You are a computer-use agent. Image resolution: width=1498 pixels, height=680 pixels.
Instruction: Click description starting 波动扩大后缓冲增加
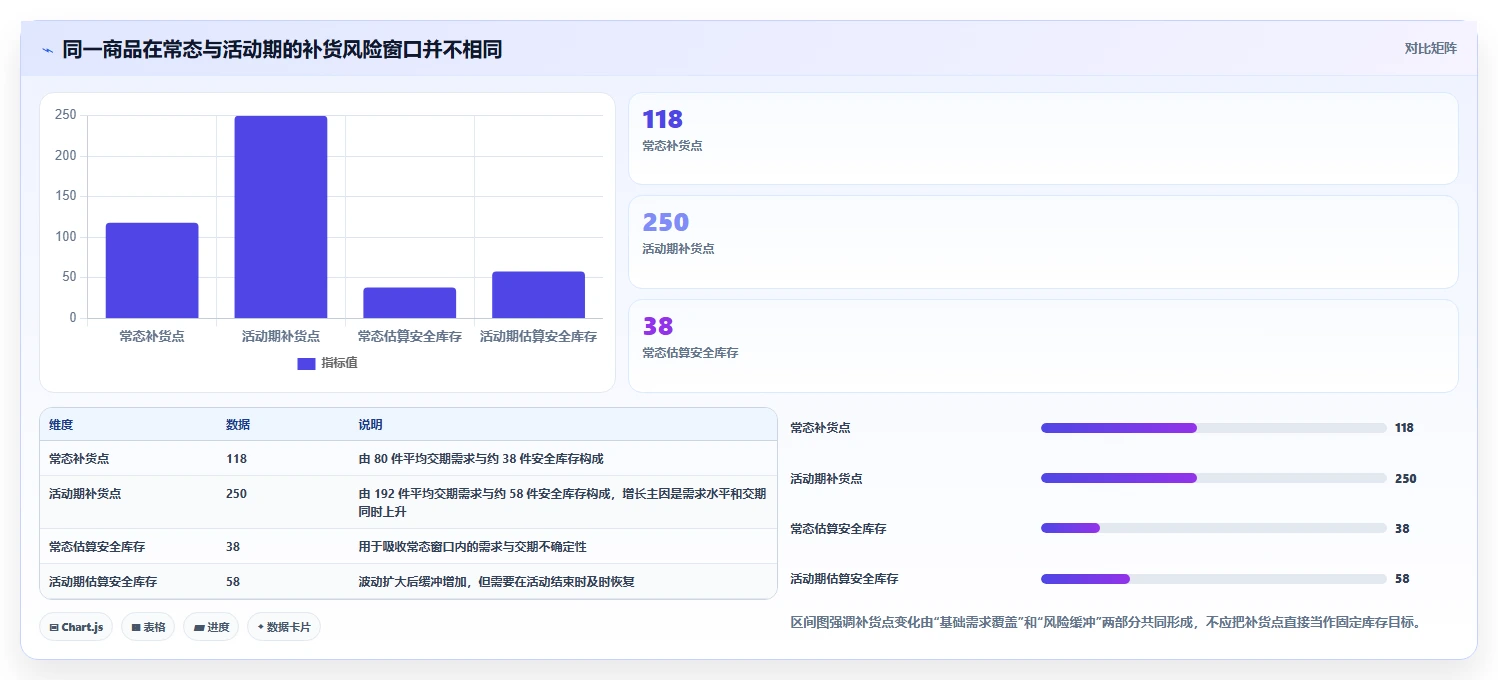tap(497, 582)
